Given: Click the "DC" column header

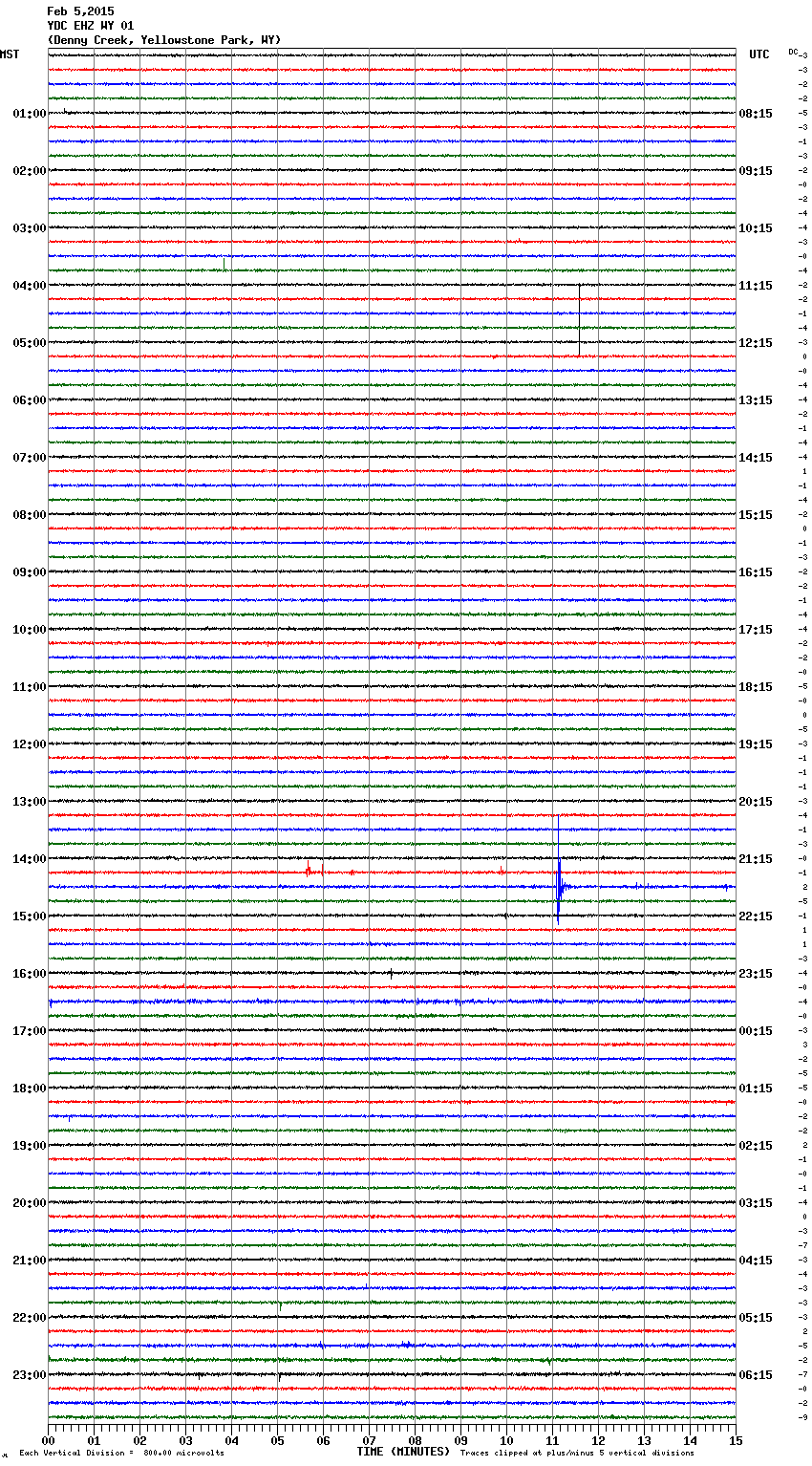Looking at the screenshot, I should [x=793, y=52].
